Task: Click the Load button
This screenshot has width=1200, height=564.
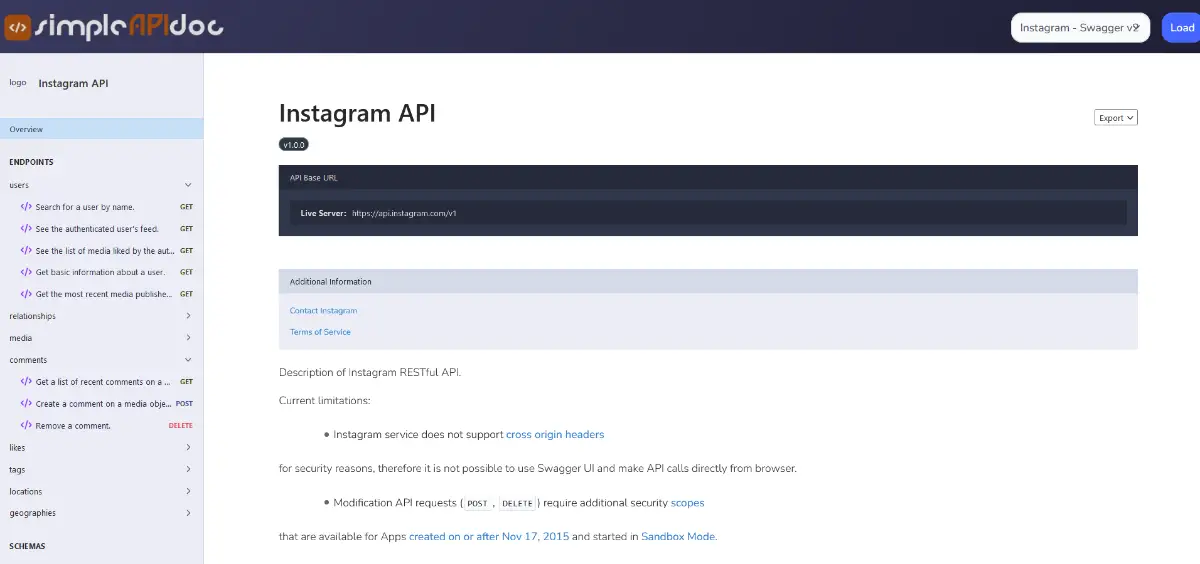Action: (1182, 28)
